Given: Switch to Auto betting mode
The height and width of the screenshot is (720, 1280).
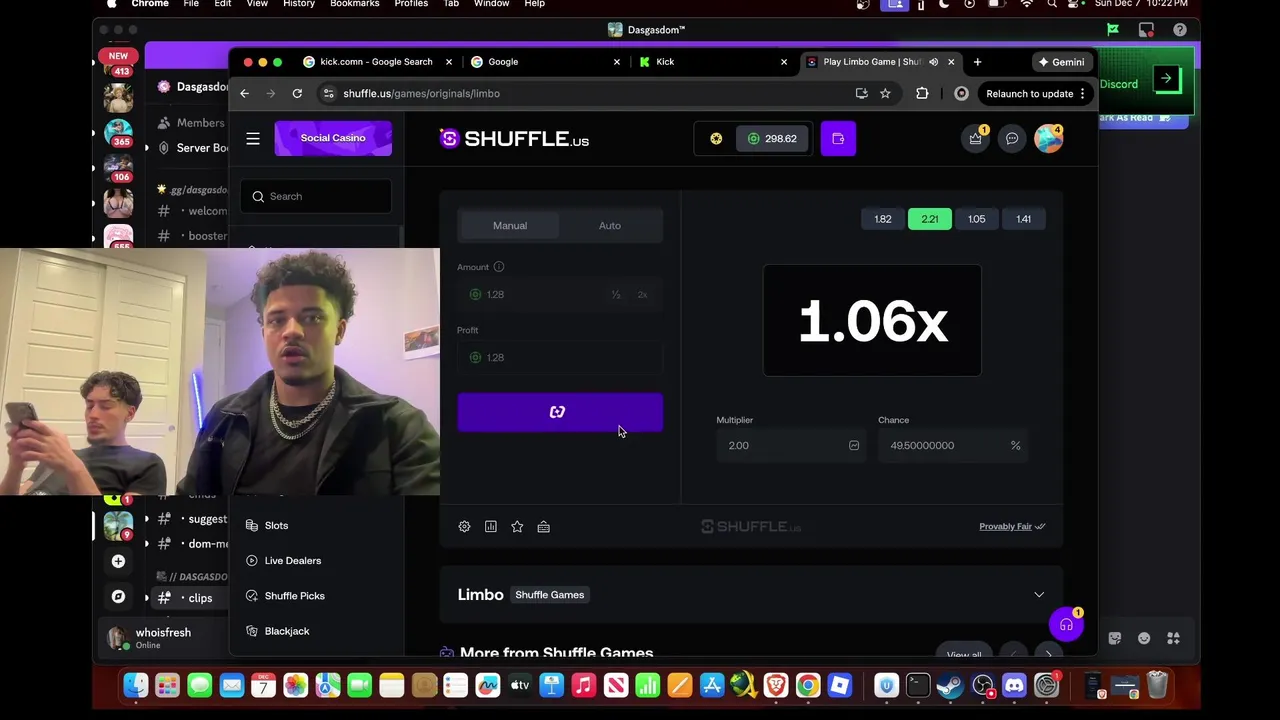Looking at the screenshot, I should [610, 225].
